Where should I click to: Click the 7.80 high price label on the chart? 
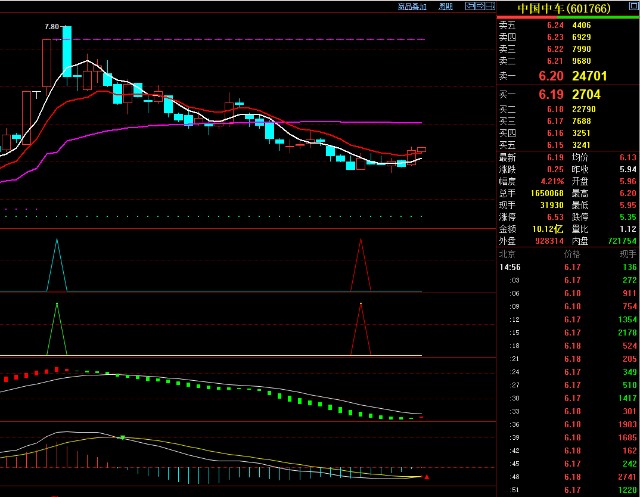[x=51, y=27]
